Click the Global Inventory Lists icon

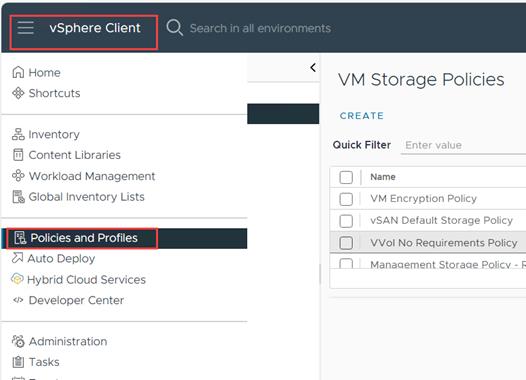click(18, 197)
